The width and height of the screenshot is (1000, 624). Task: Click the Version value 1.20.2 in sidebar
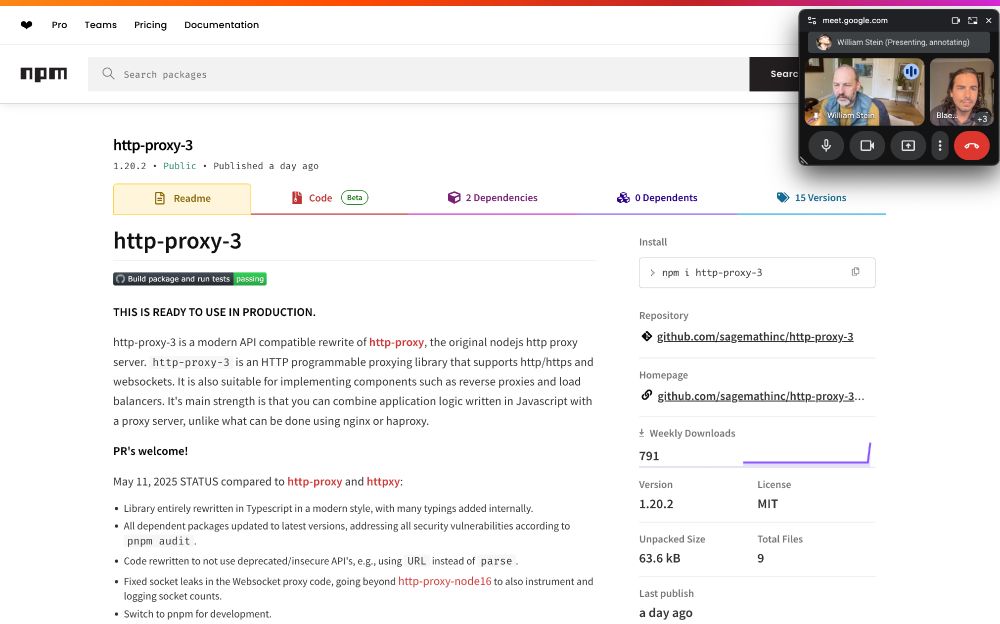(656, 503)
